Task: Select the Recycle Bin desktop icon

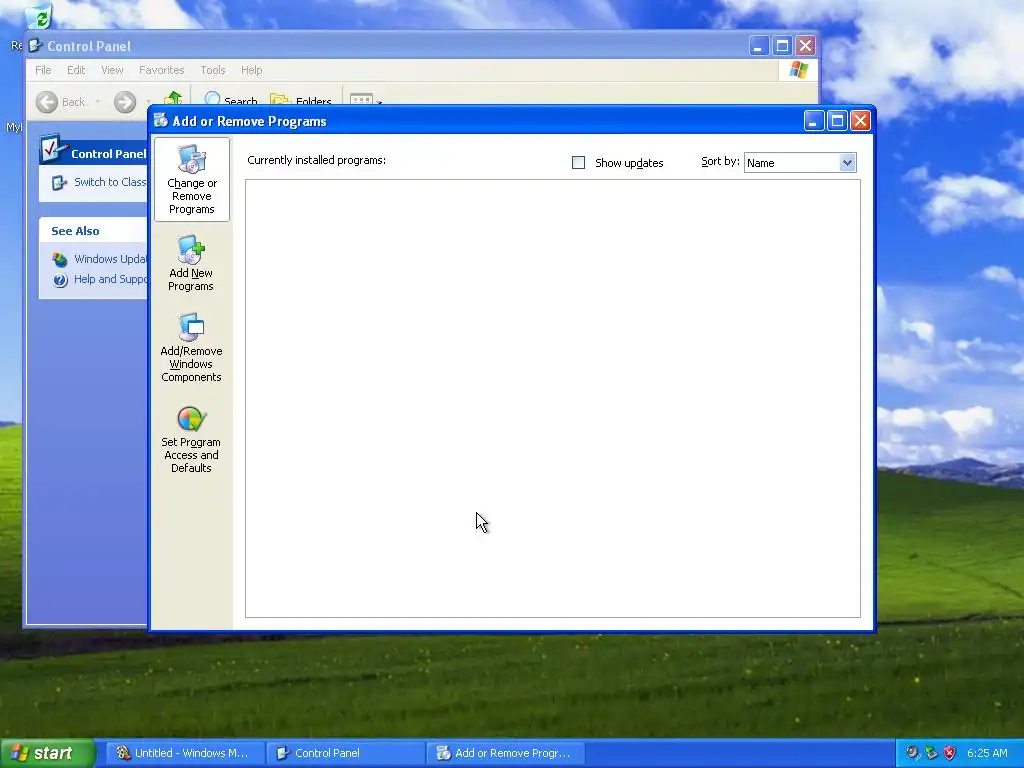Action: click(x=39, y=16)
